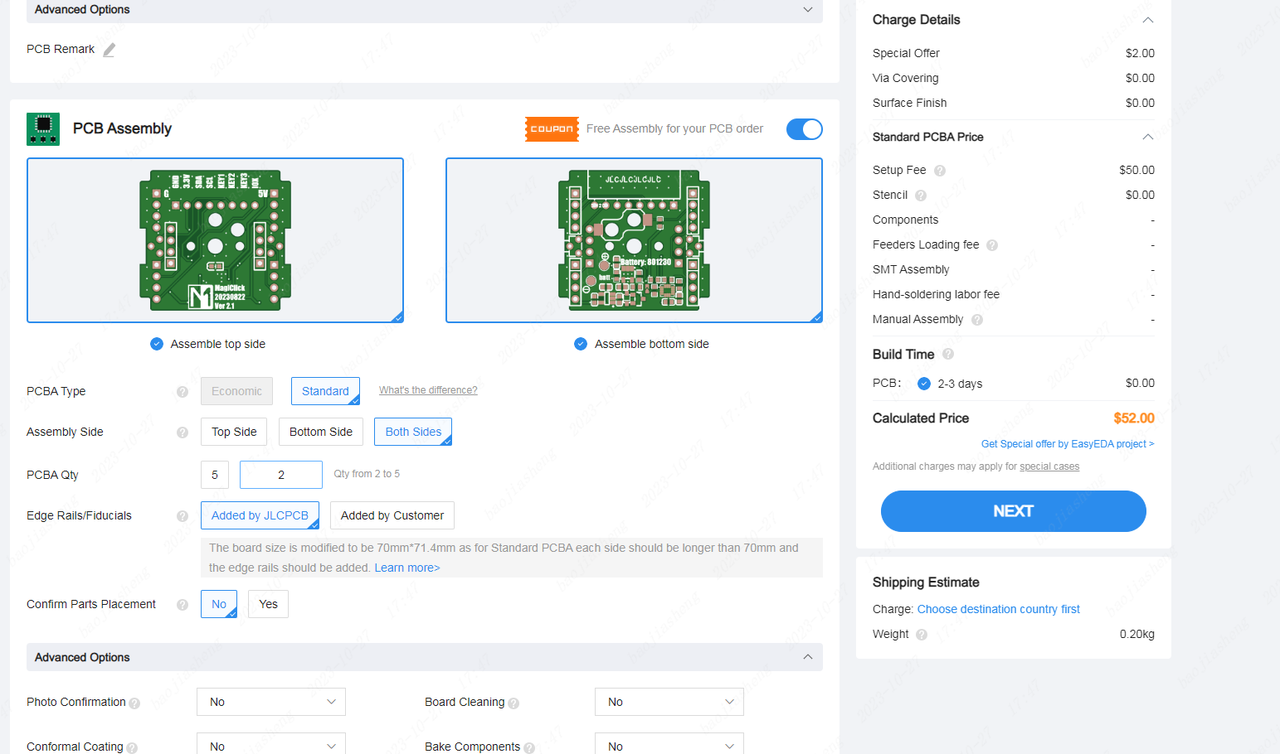Open the Board Cleaning dropdown

[668, 701]
